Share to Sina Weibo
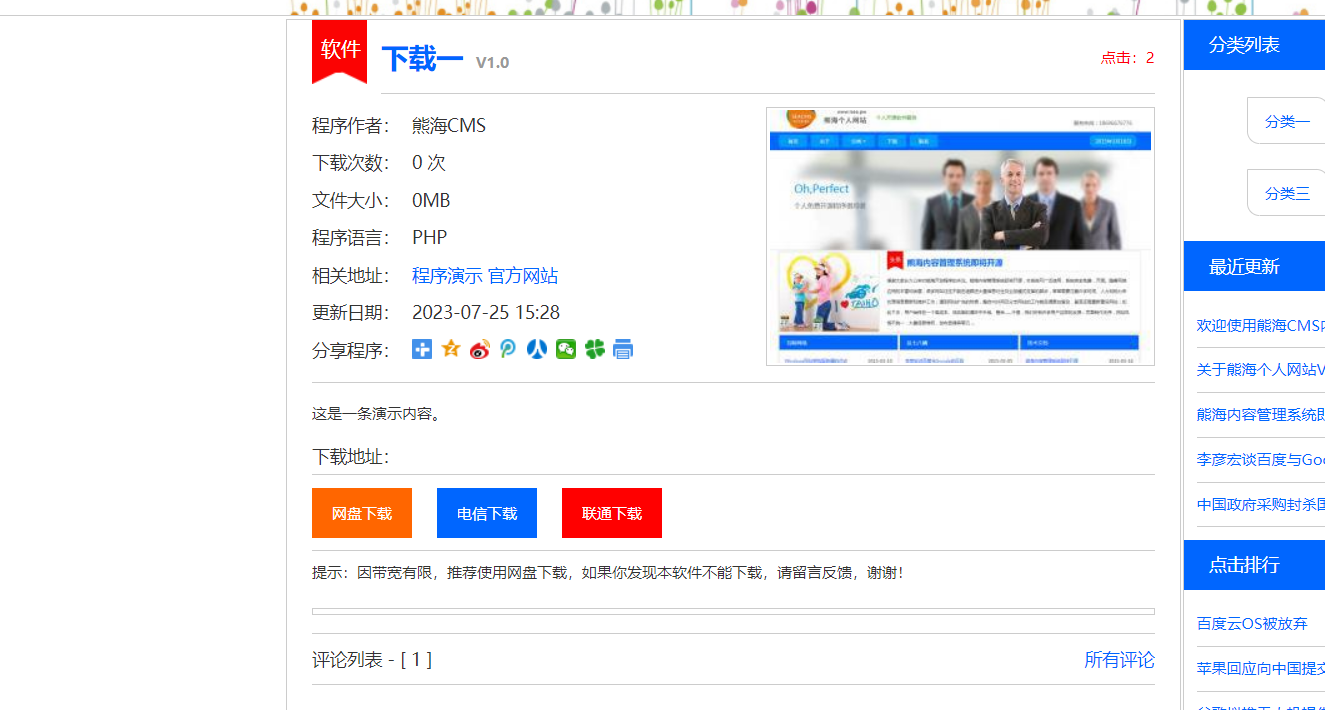The width and height of the screenshot is (1325, 710). coord(479,349)
